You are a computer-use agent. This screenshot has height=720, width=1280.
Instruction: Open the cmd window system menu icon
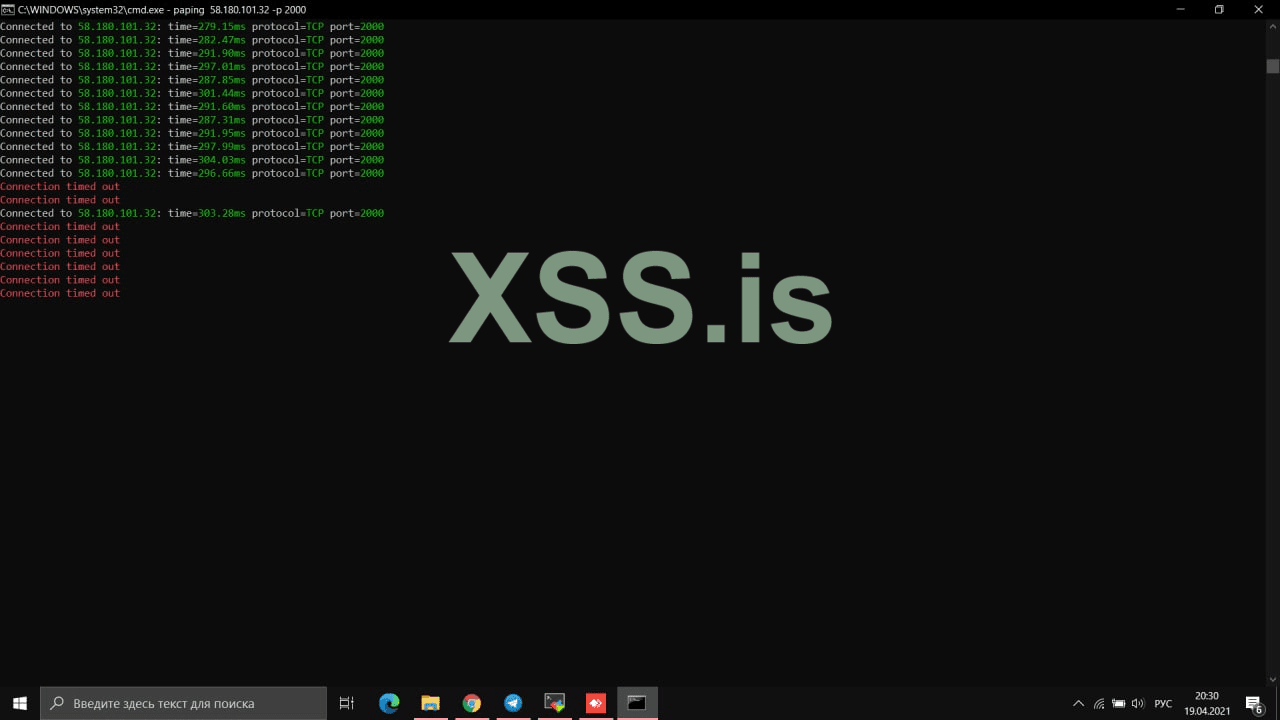(8, 9)
